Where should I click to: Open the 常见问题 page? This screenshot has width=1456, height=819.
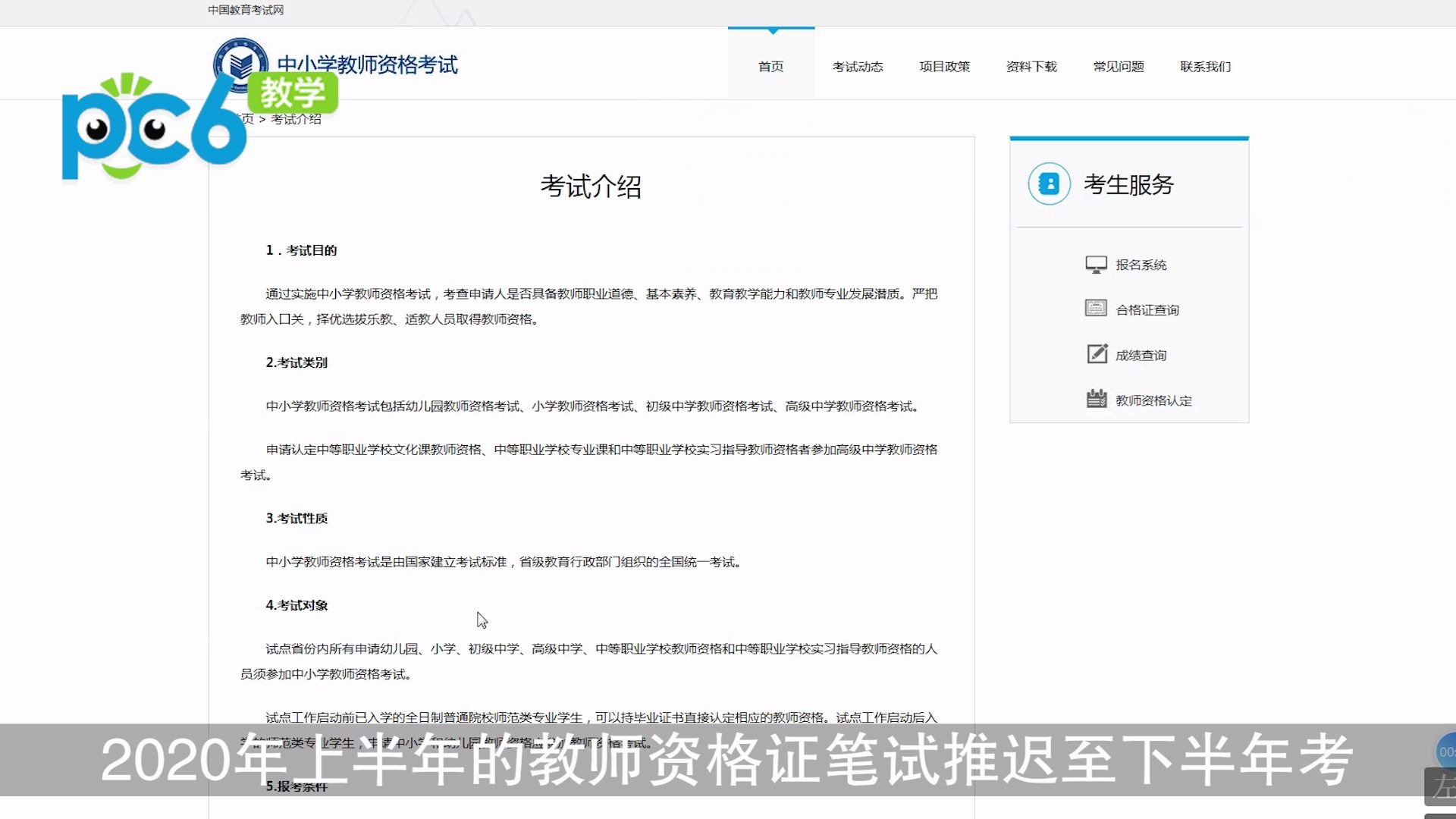(1119, 67)
